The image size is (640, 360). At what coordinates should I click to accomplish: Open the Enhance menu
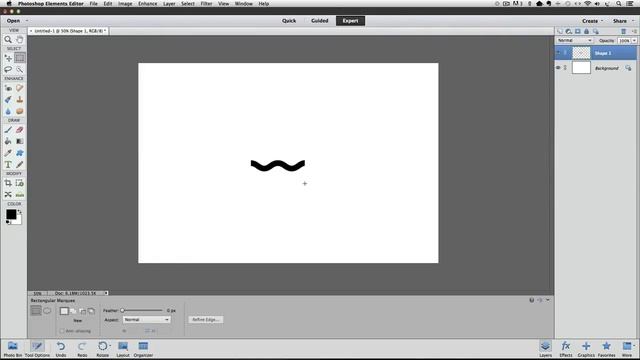[147, 4]
